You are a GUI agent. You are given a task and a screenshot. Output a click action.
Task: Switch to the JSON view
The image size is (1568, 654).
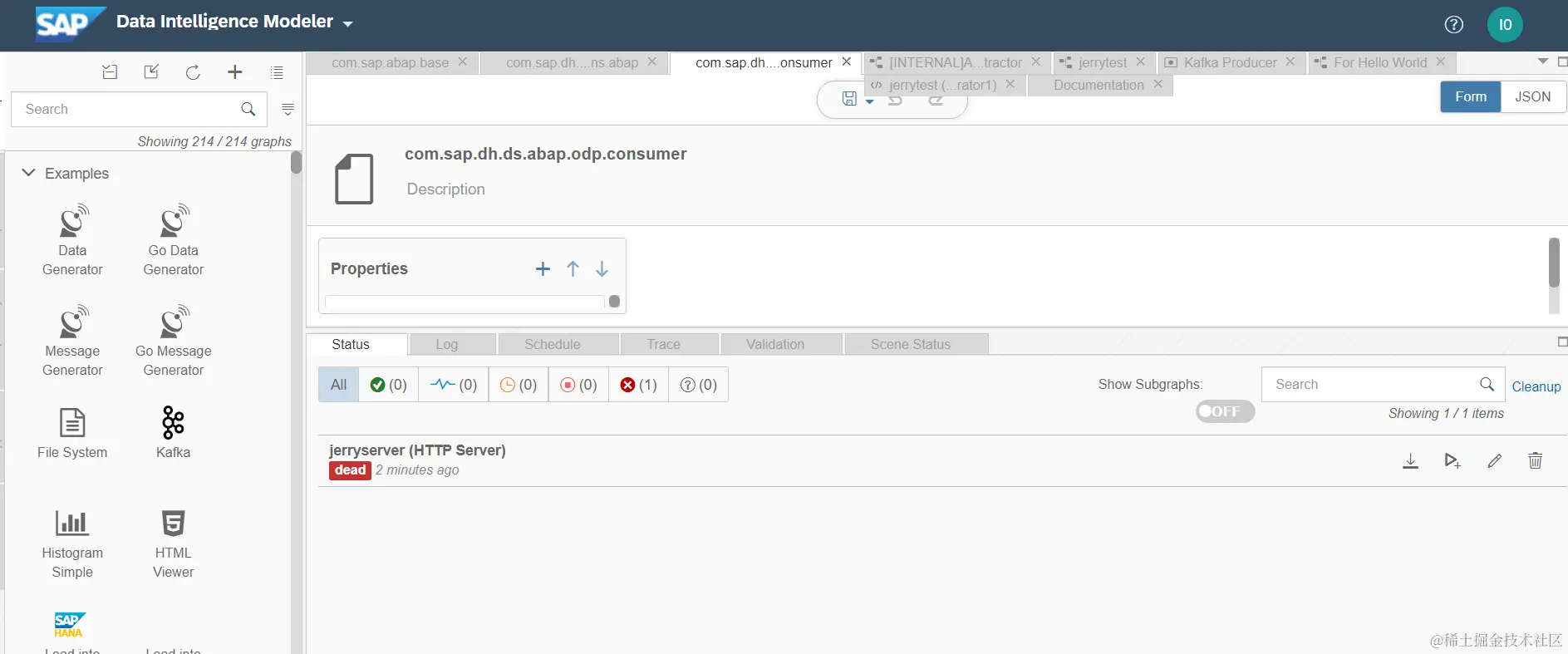click(x=1532, y=96)
